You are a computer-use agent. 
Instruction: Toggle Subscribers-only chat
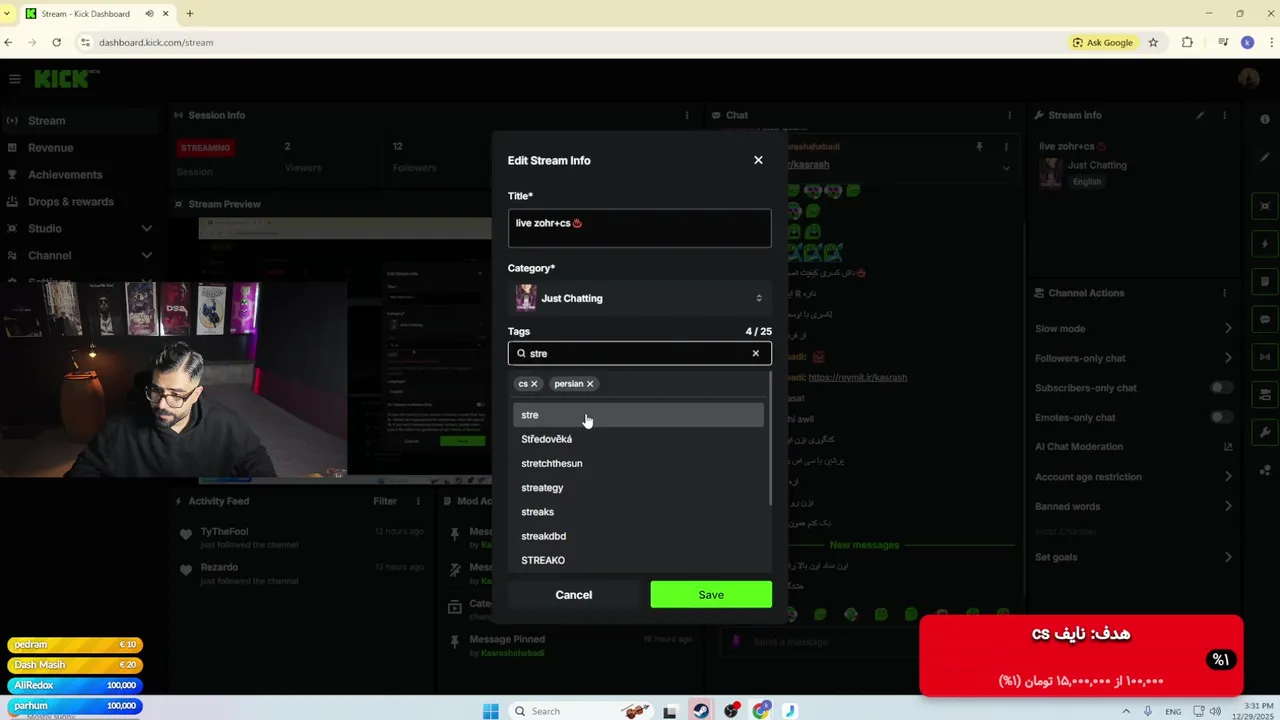pyautogui.click(x=1221, y=388)
